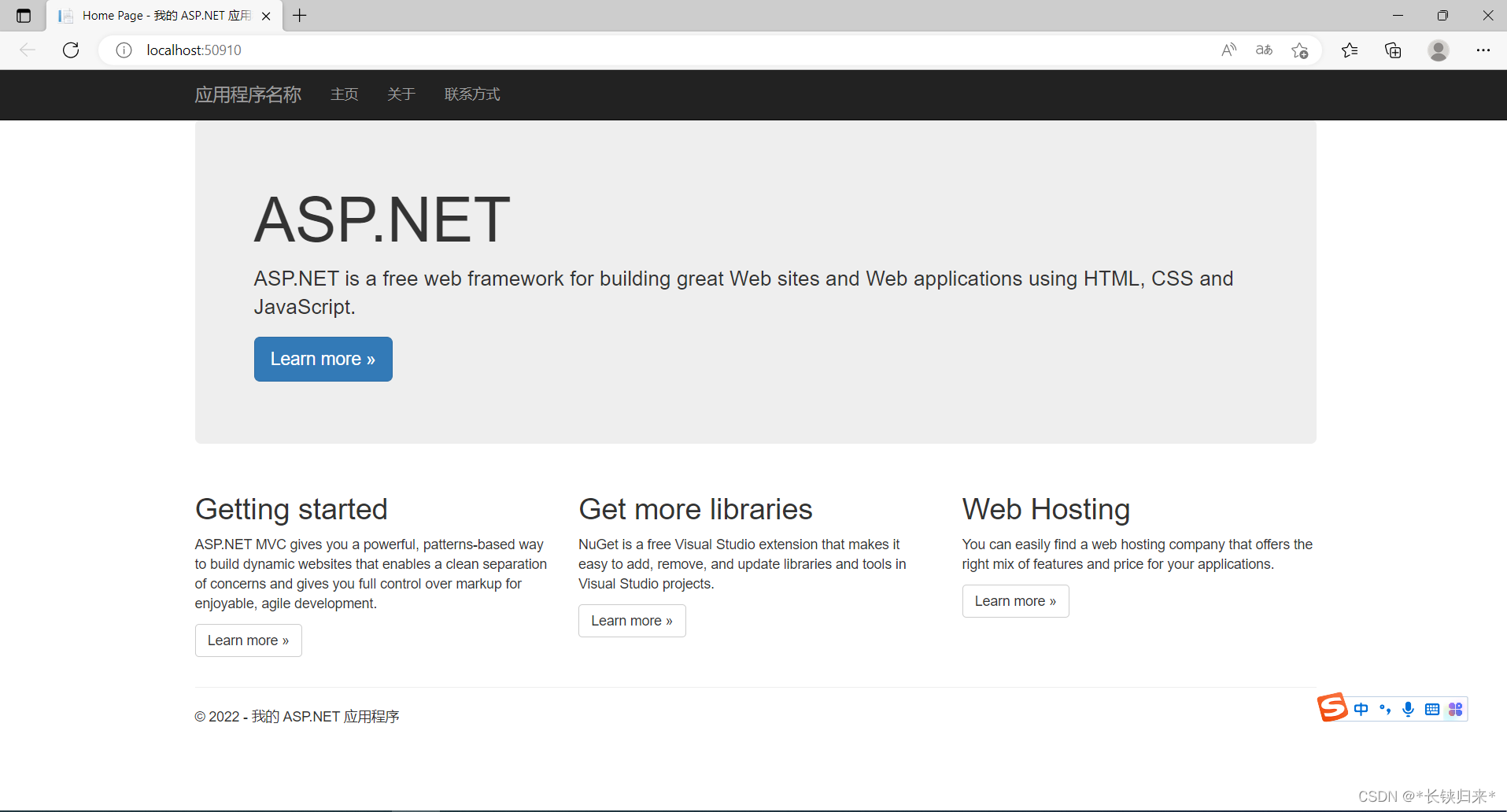Open site information via the info icon
The image size is (1507, 812).
pyautogui.click(x=123, y=50)
